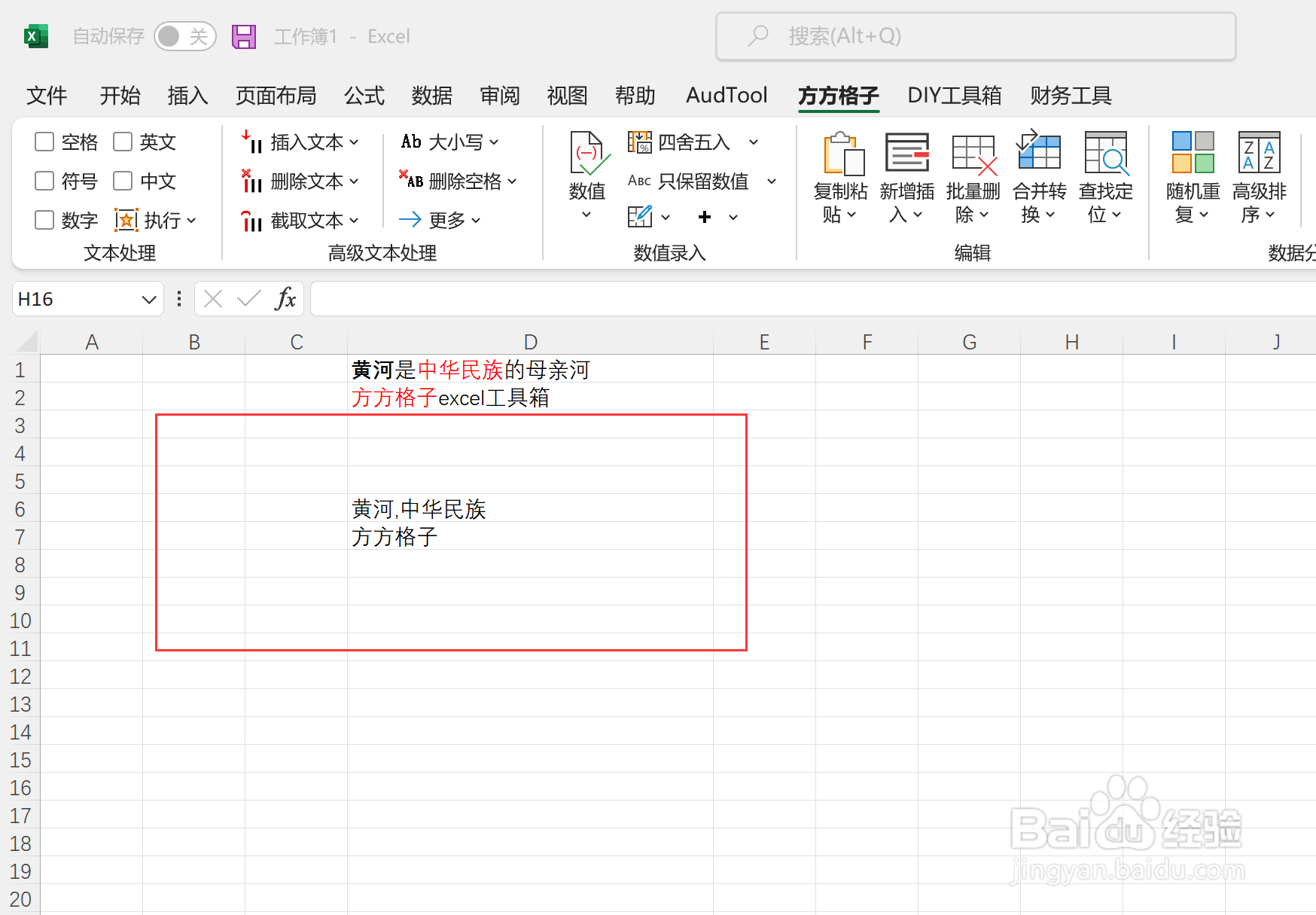The height and width of the screenshot is (915, 1316).
Task: Click the formula bar cancel X icon
Action: 213,299
